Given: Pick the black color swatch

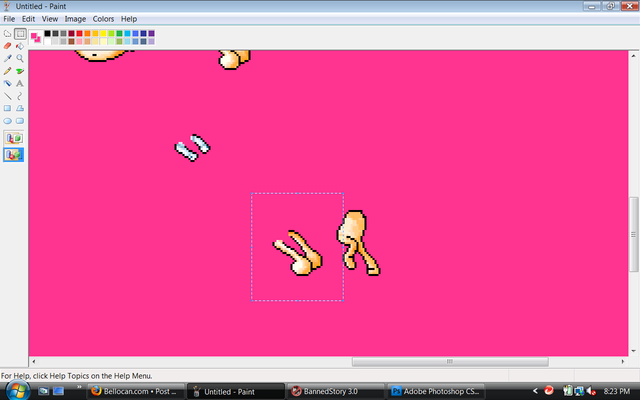Looking at the screenshot, I should click(x=47, y=33).
